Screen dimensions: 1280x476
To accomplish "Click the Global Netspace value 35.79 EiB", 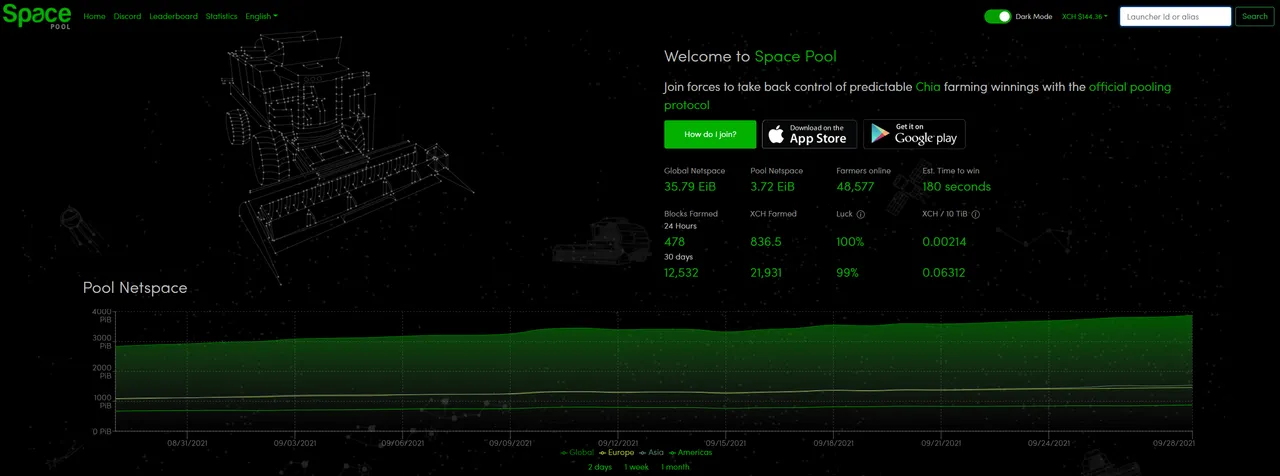I will click(x=690, y=187).
